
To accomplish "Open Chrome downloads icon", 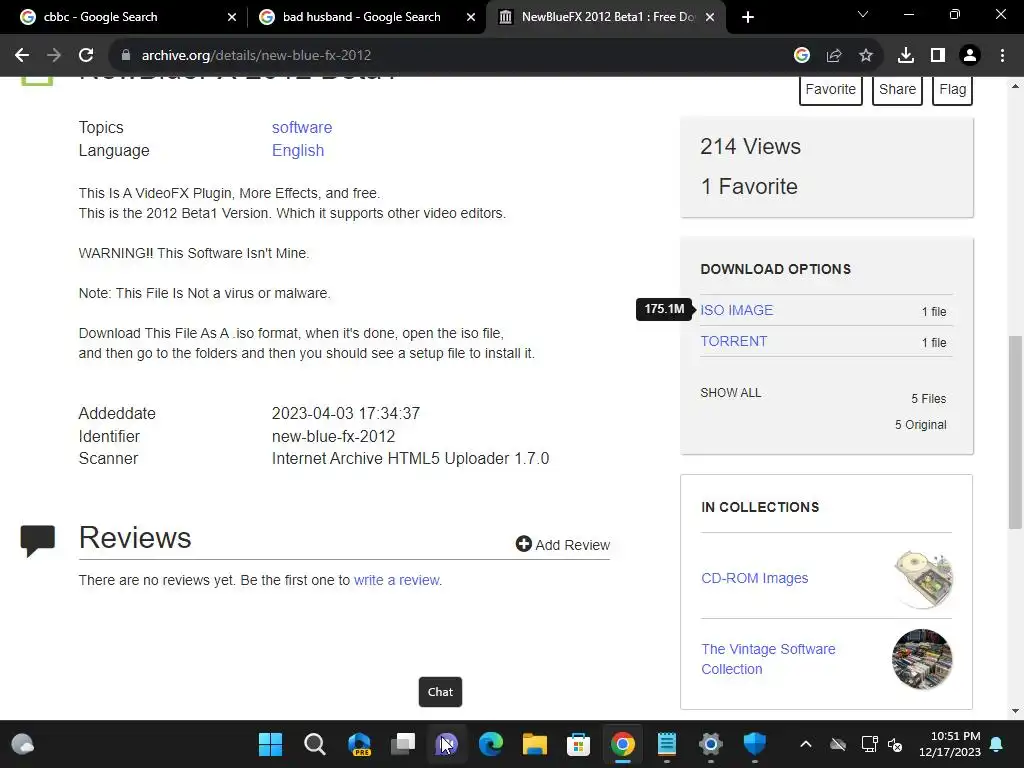I will coord(905,56).
